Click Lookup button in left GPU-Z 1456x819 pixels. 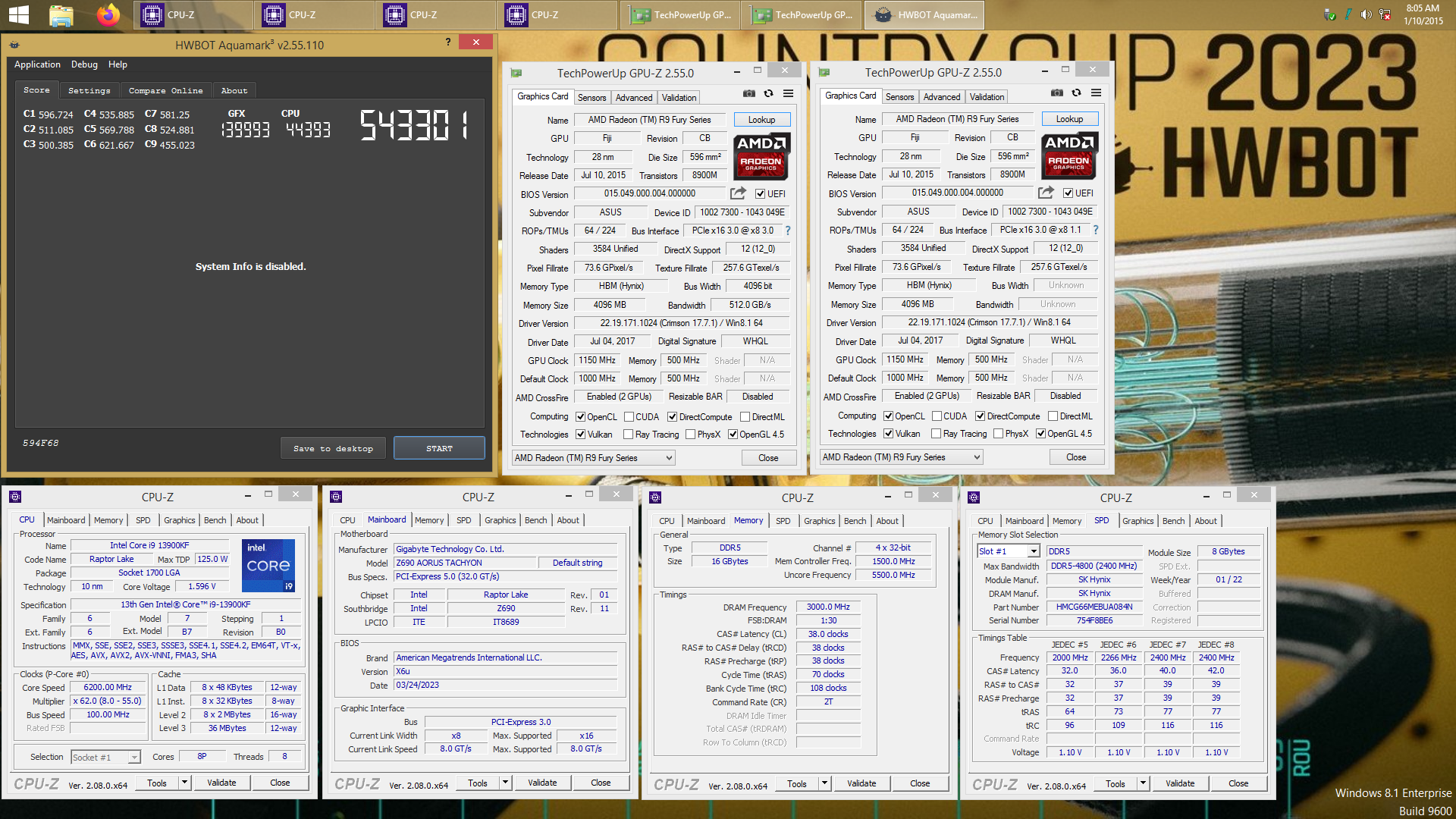761,120
